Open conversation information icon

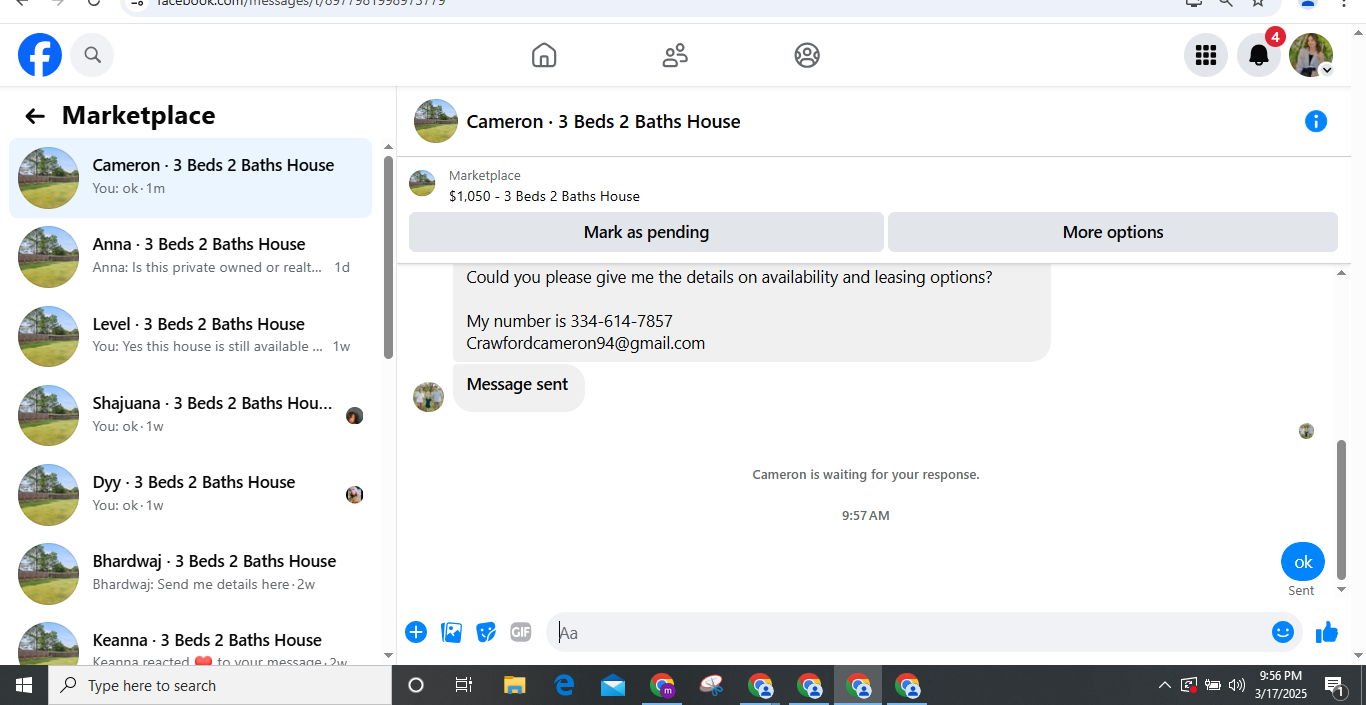[x=1316, y=122]
